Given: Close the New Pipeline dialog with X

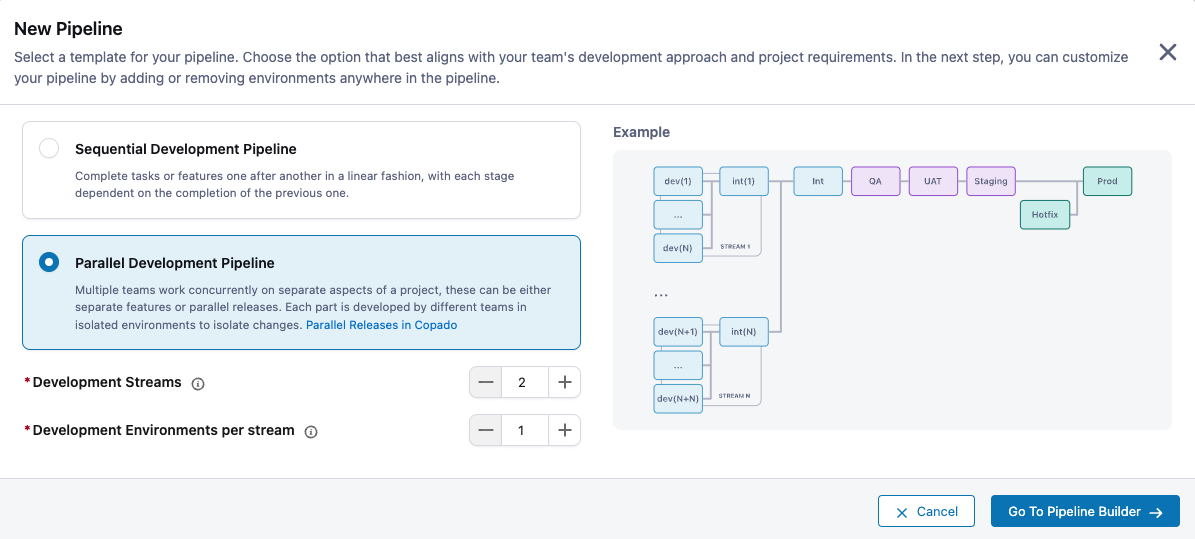Looking at the screenshot, I should click(x=1168, y=53).
